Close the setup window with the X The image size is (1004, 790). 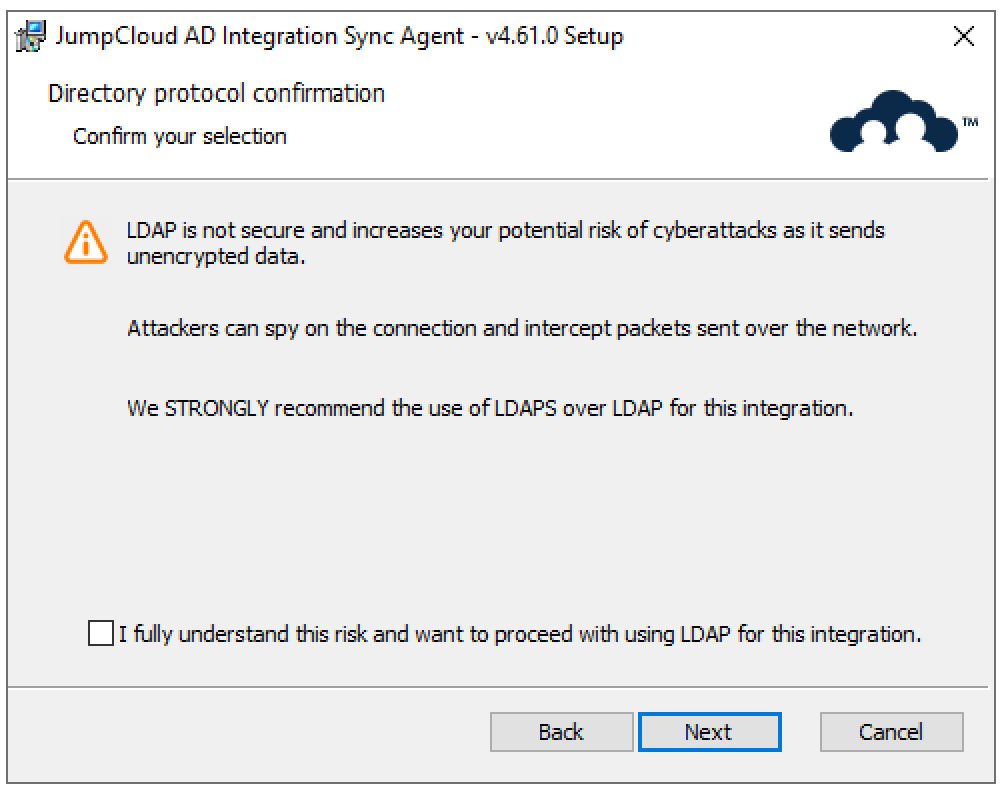tap(964, 37)
